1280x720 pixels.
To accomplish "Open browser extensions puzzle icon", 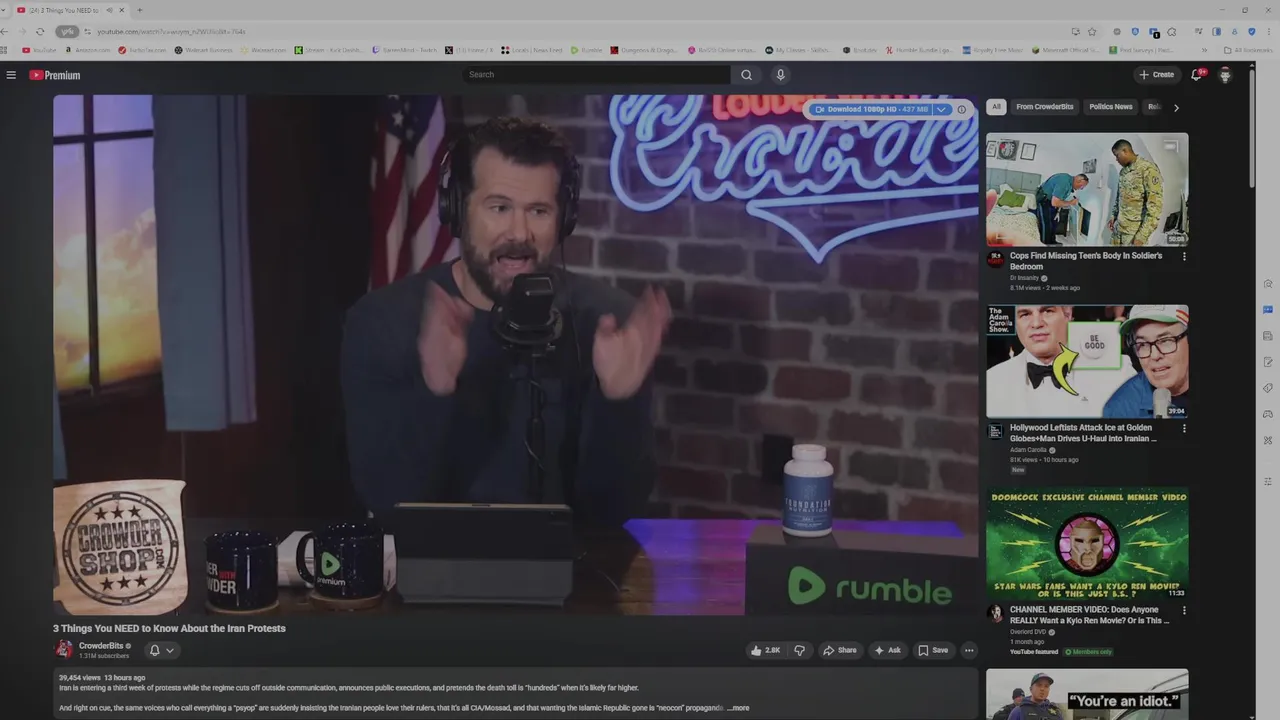I will (x=1172, y=31).
